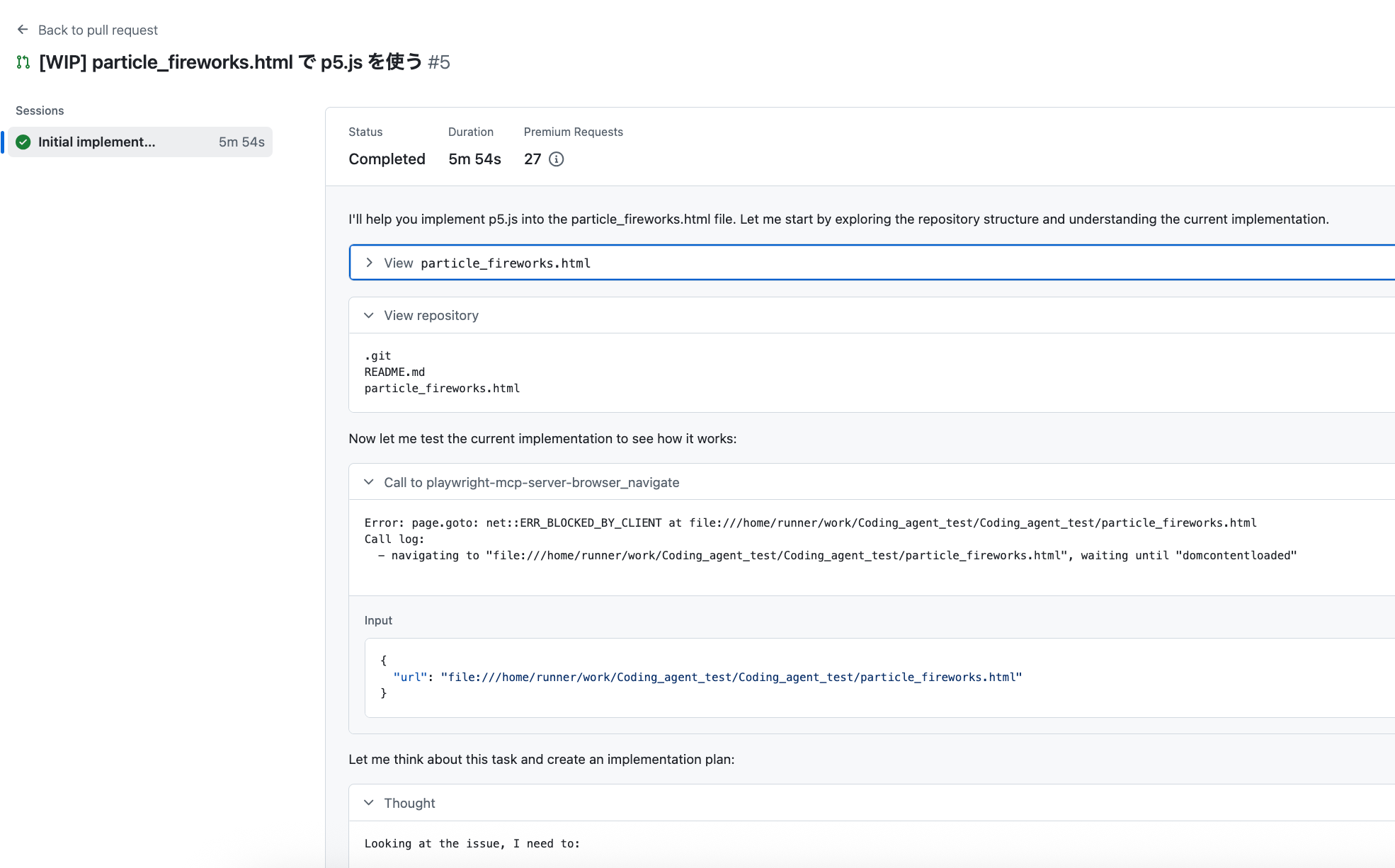
Task: Collapse the Thought section
Action: tap(369, 803)
